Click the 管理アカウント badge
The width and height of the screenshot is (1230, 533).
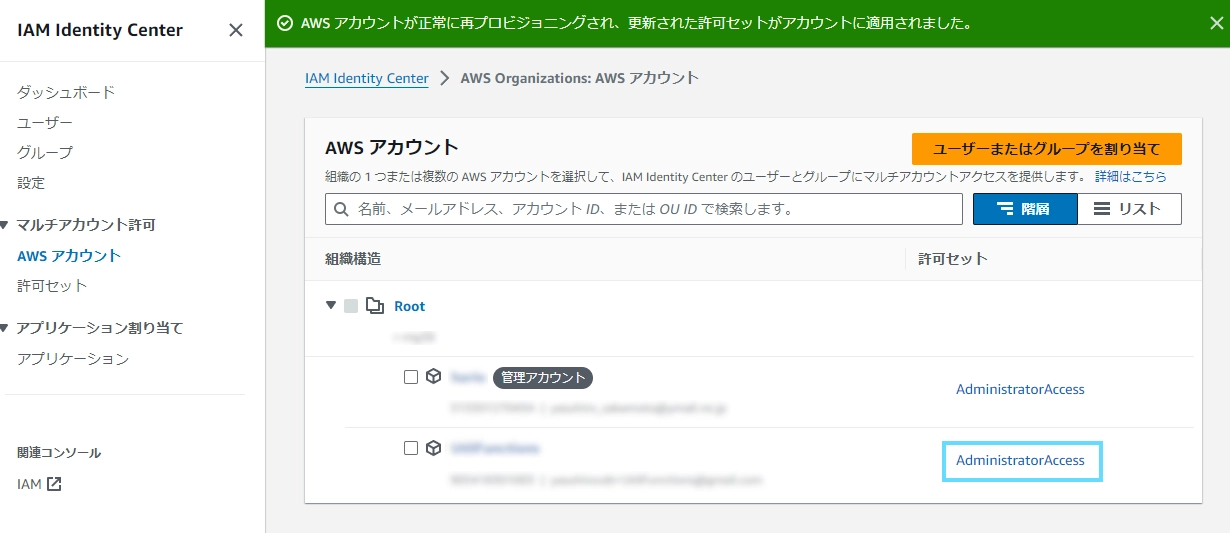[x=543, y=378]
